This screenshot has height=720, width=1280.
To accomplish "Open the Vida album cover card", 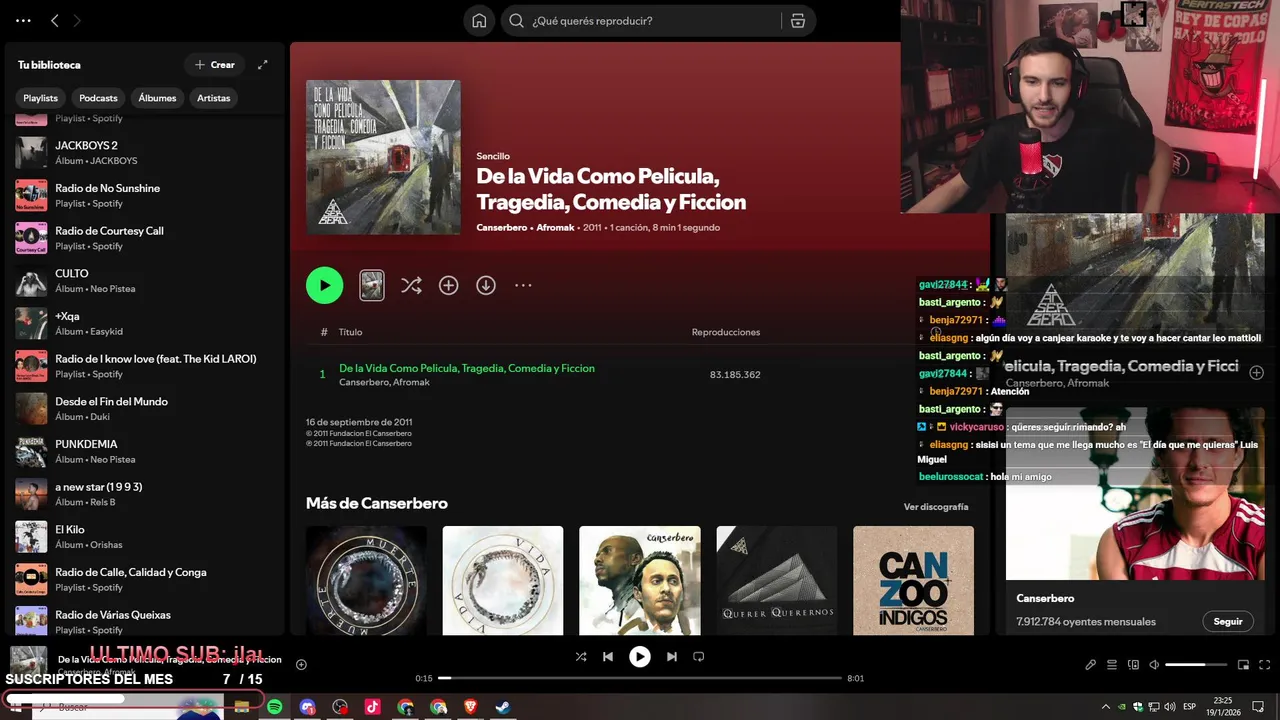I will pos(503,580).
